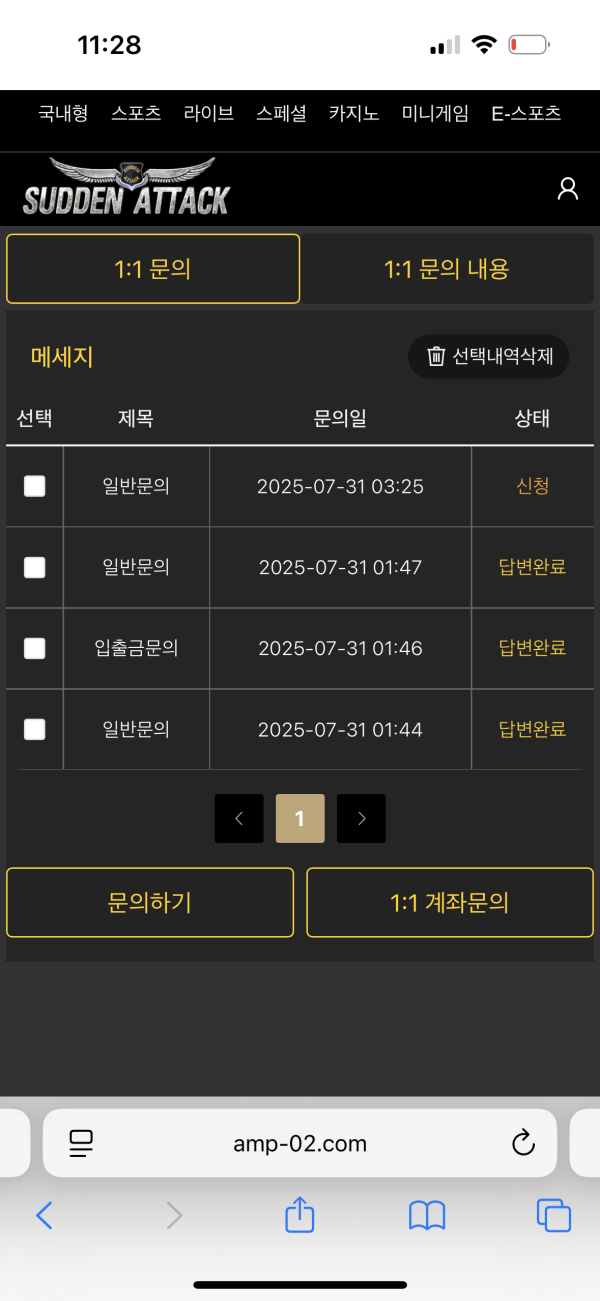The image size is (600, 1301).
Task: Click the 문의하기 button
Action: coord(150,902)
